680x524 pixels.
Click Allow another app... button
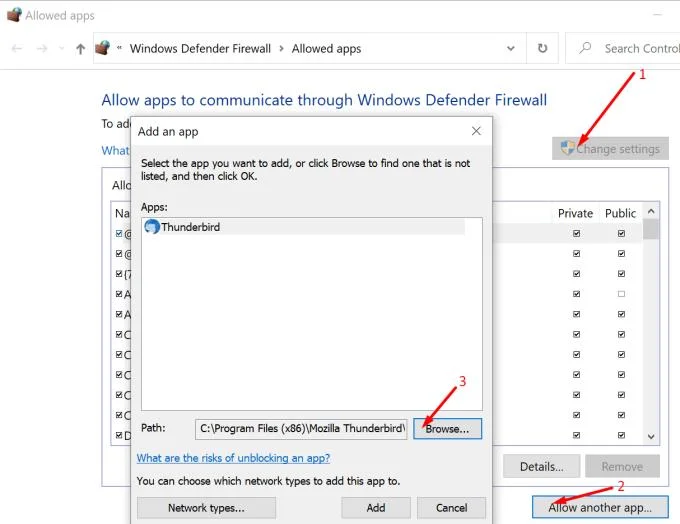600,508
